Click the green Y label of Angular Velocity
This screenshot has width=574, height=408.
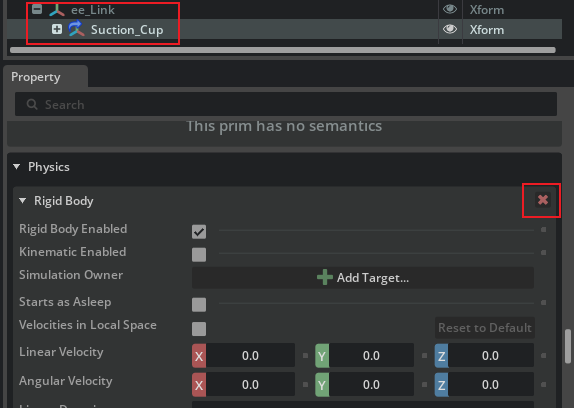(322, 385)
